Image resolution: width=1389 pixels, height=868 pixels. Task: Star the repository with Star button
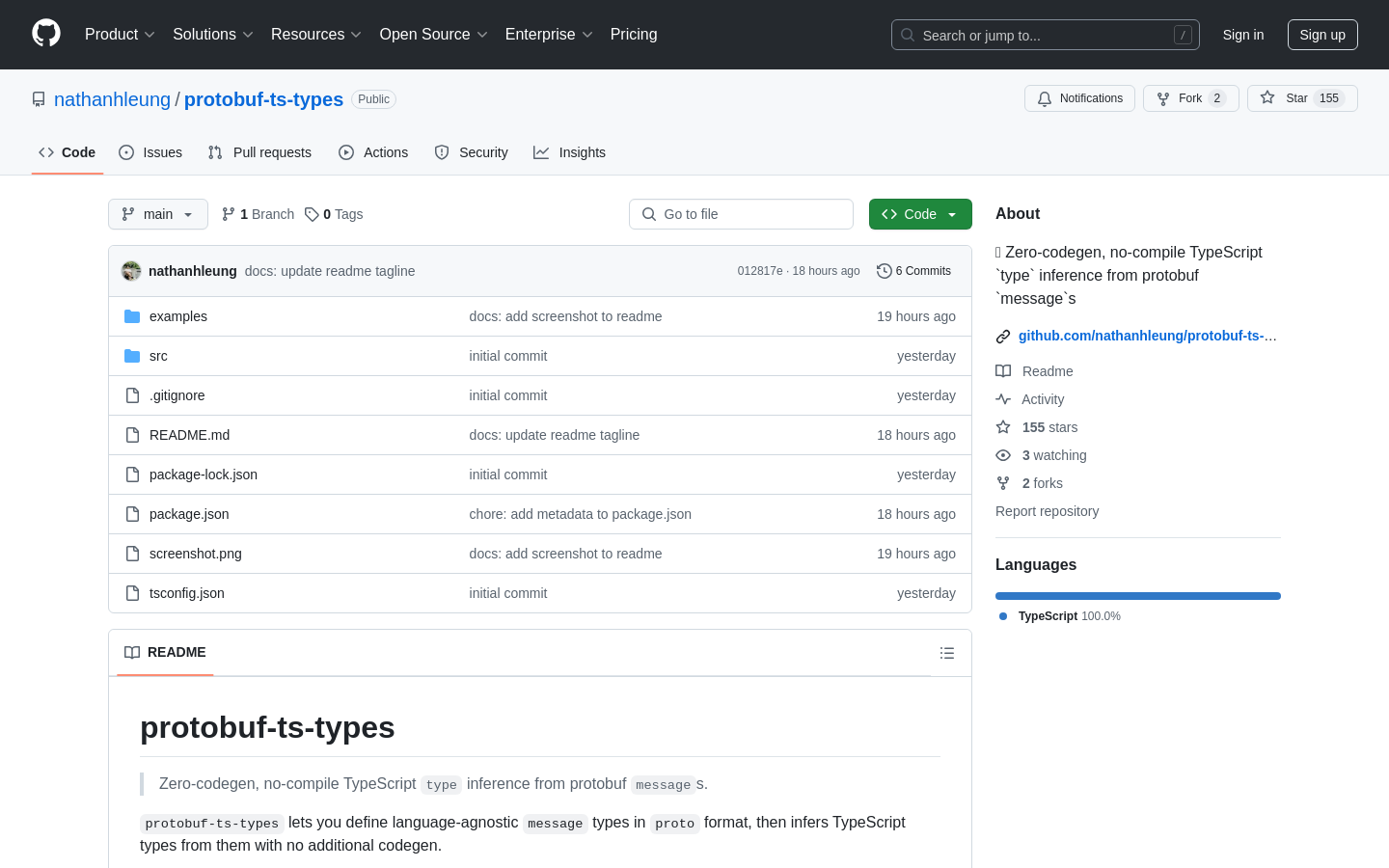click(x=1302, y=98)
